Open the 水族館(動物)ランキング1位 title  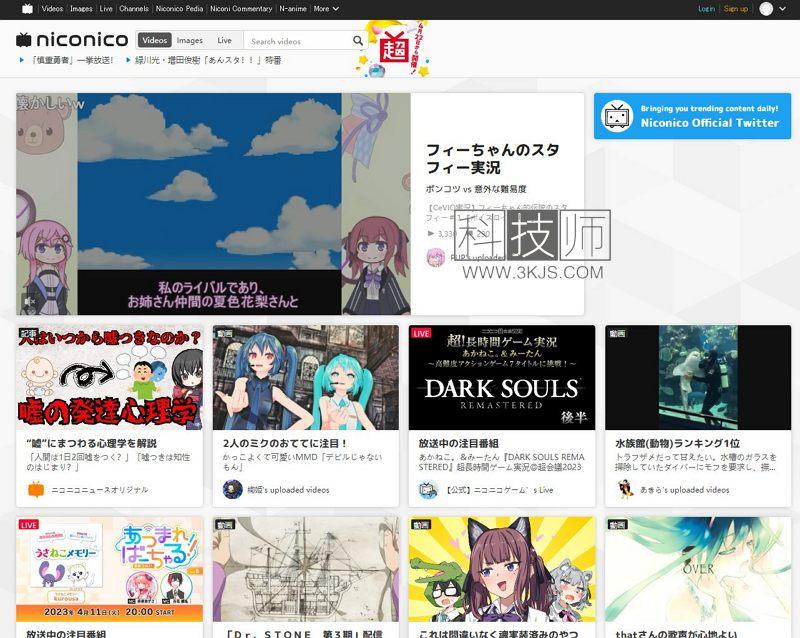[x=678, y=443]
